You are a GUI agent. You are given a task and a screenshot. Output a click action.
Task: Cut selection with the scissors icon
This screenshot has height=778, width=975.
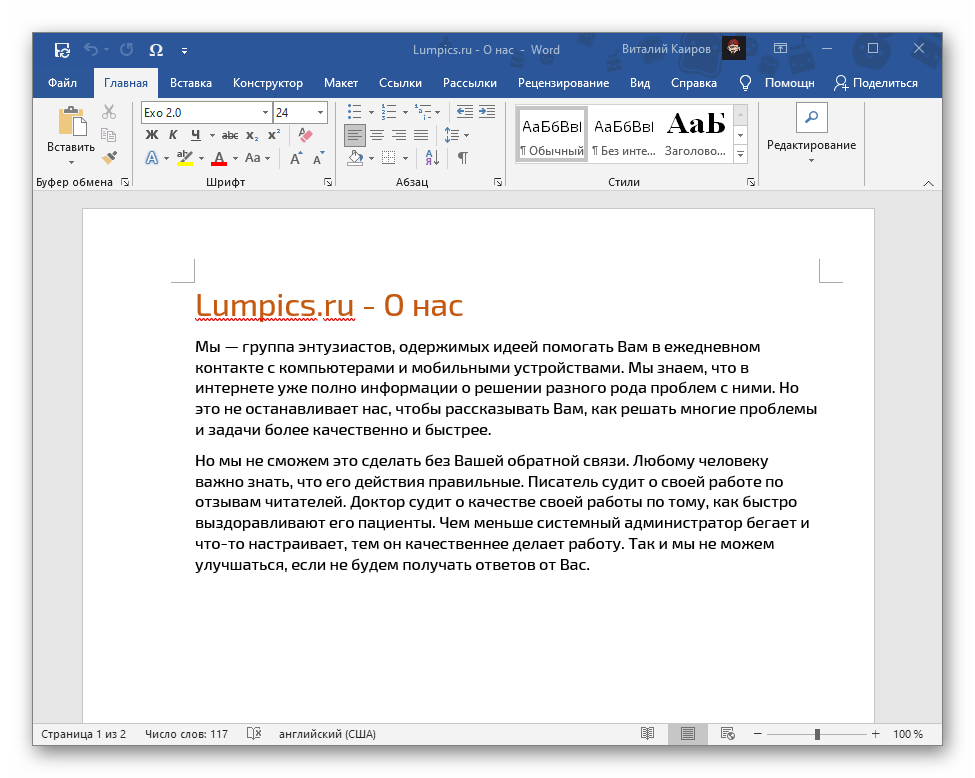109,112
